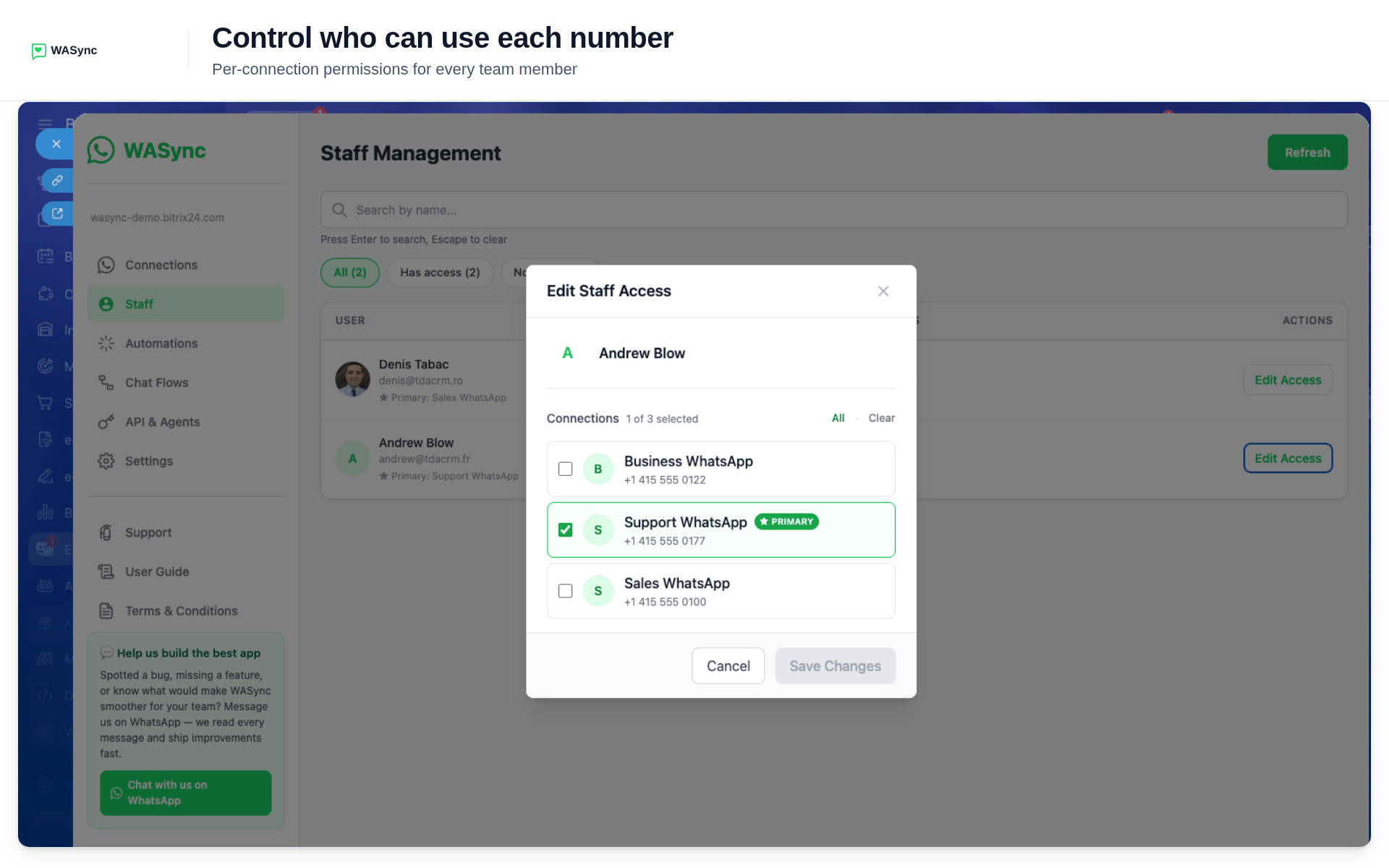Click the Cancel button in dialog

click(x=728, y=665)
